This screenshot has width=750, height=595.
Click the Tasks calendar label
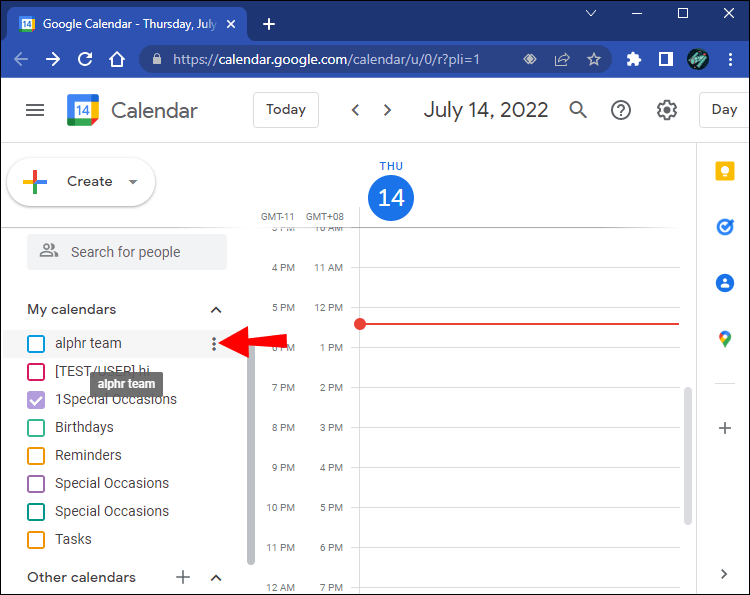[x=73, y=539]
